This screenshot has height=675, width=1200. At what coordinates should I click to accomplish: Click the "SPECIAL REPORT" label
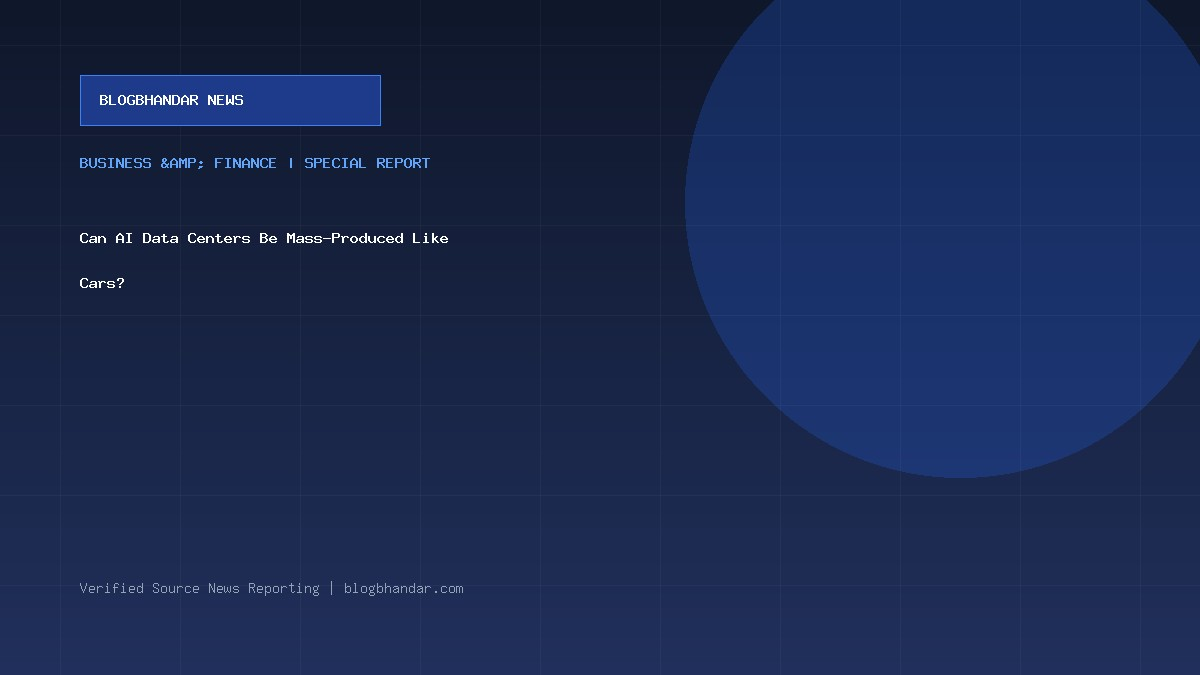click(367, 163)
